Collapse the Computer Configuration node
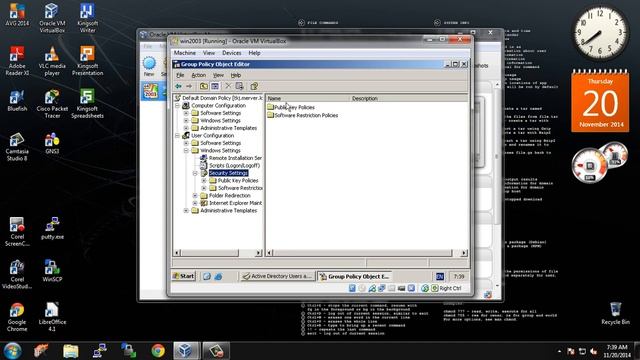 (x=177, y=105)
